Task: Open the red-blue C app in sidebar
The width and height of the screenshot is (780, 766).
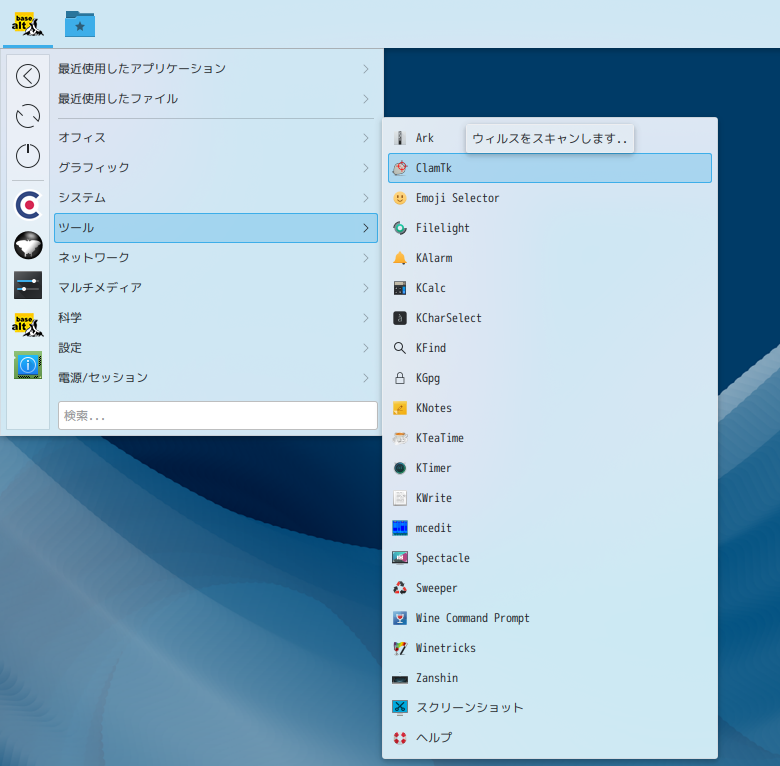Action: tap(28, 205)
